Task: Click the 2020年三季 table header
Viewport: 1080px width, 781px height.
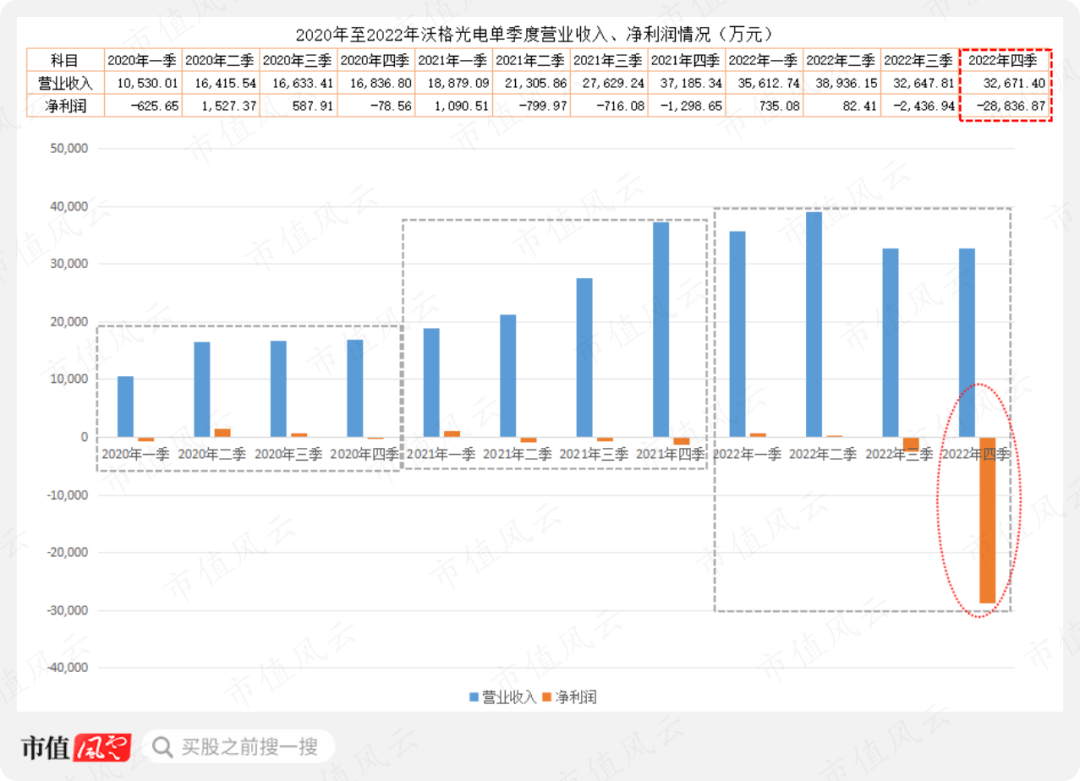Action: [298, 60]
